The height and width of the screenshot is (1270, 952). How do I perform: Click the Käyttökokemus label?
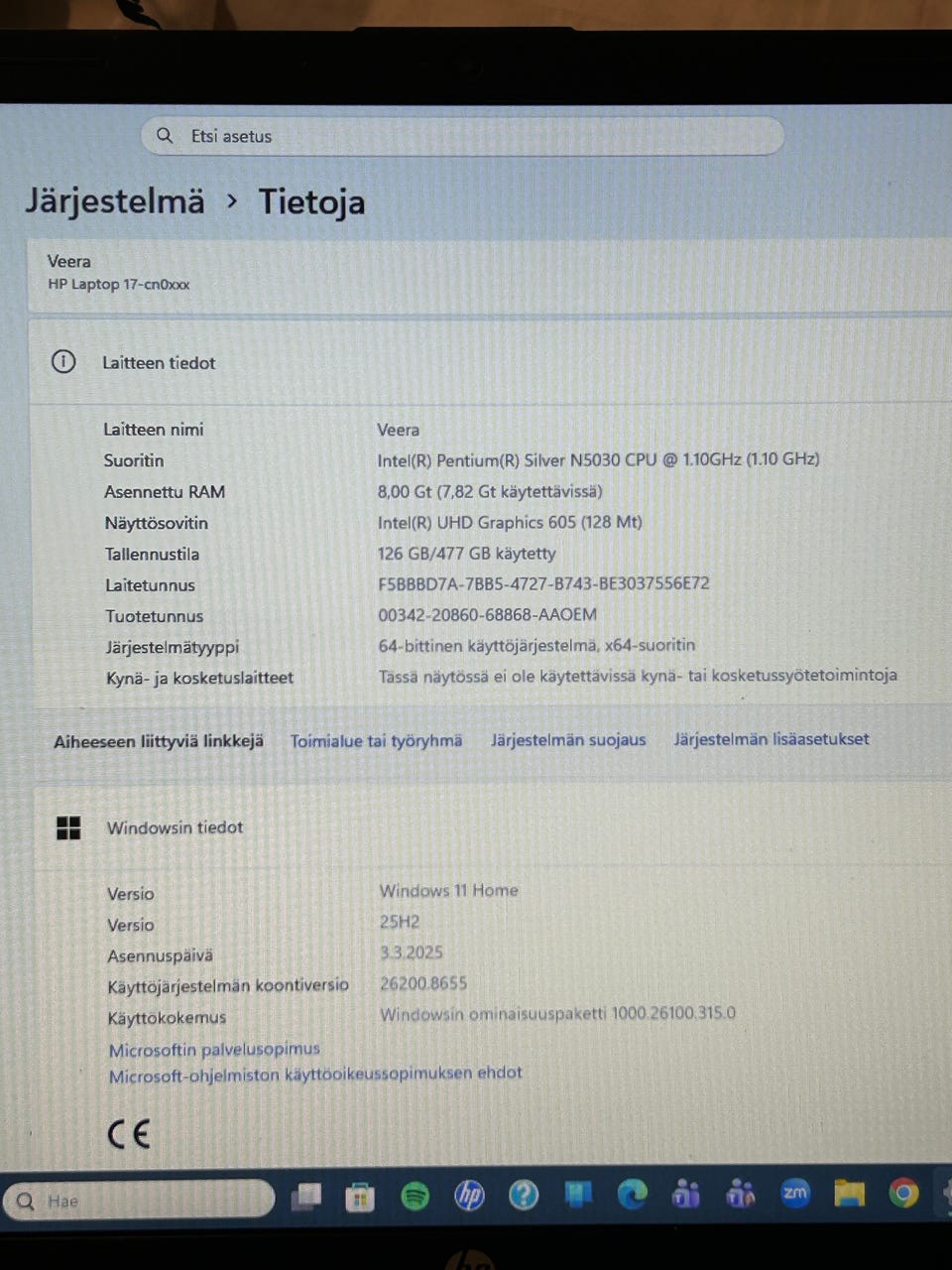(167, 1018)
